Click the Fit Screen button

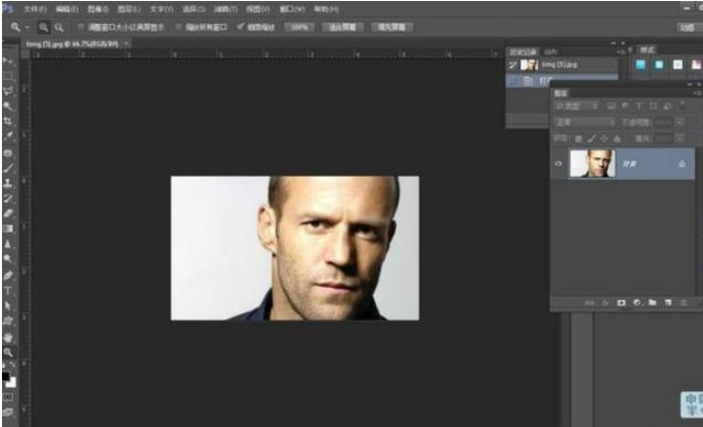pos(343,27)
